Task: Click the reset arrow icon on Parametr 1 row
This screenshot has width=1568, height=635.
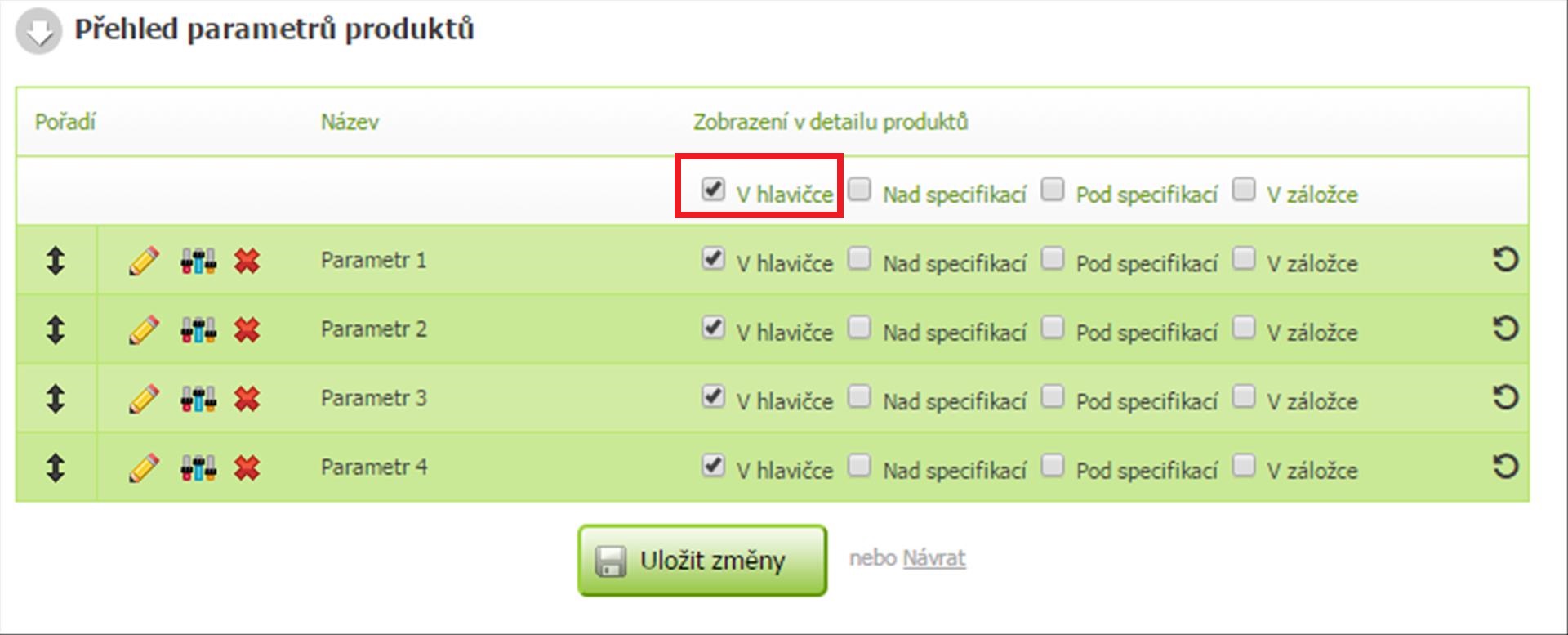Action: pos(1505,260)
